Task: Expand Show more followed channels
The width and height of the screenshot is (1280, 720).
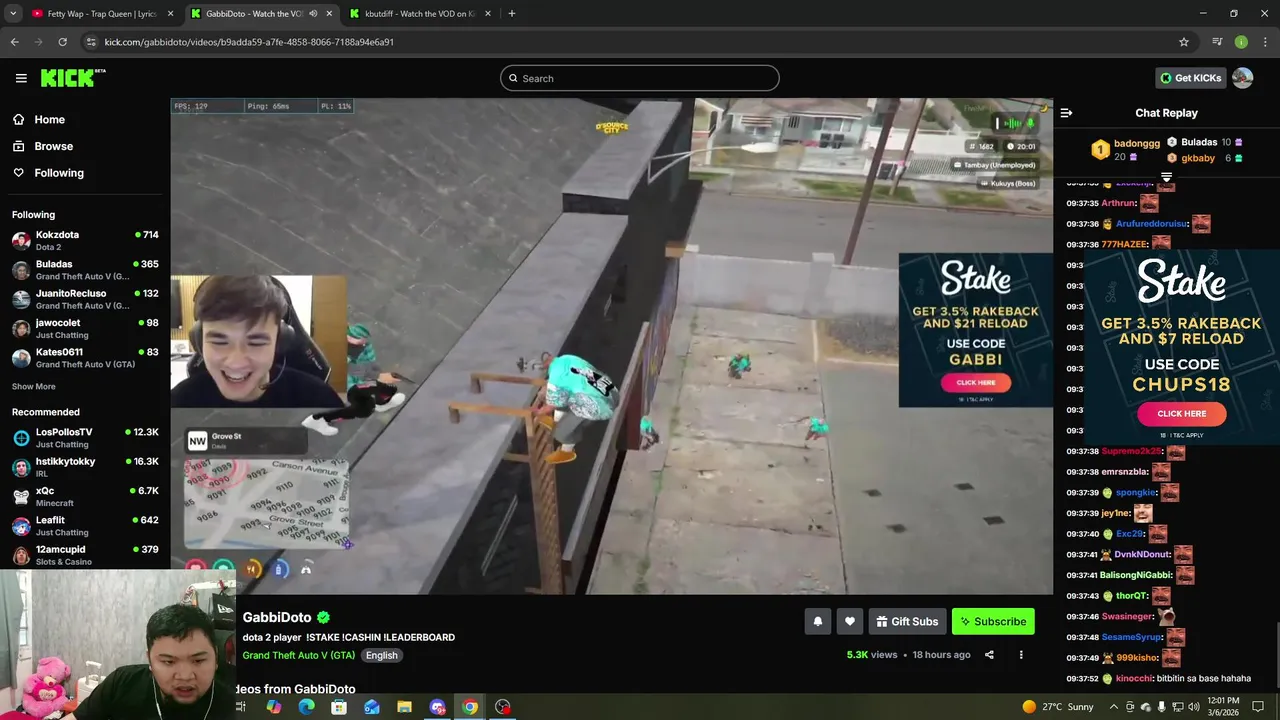Action: (x=33, y=386)
